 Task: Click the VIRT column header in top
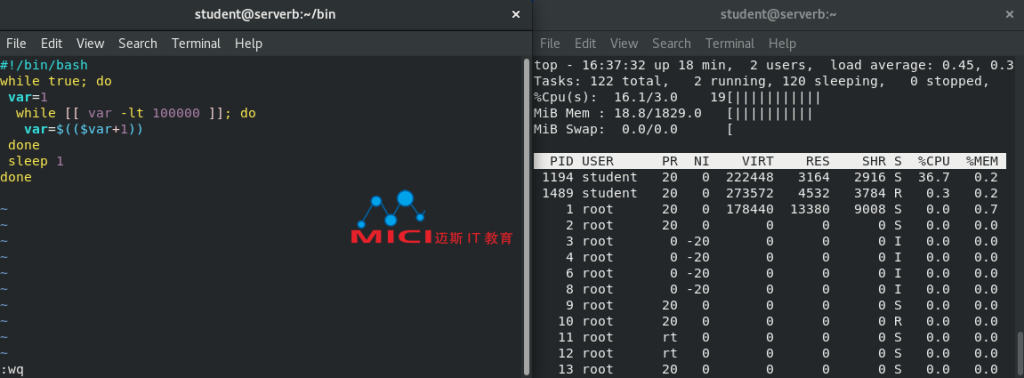pyautogui.click(x=758, y=161)
